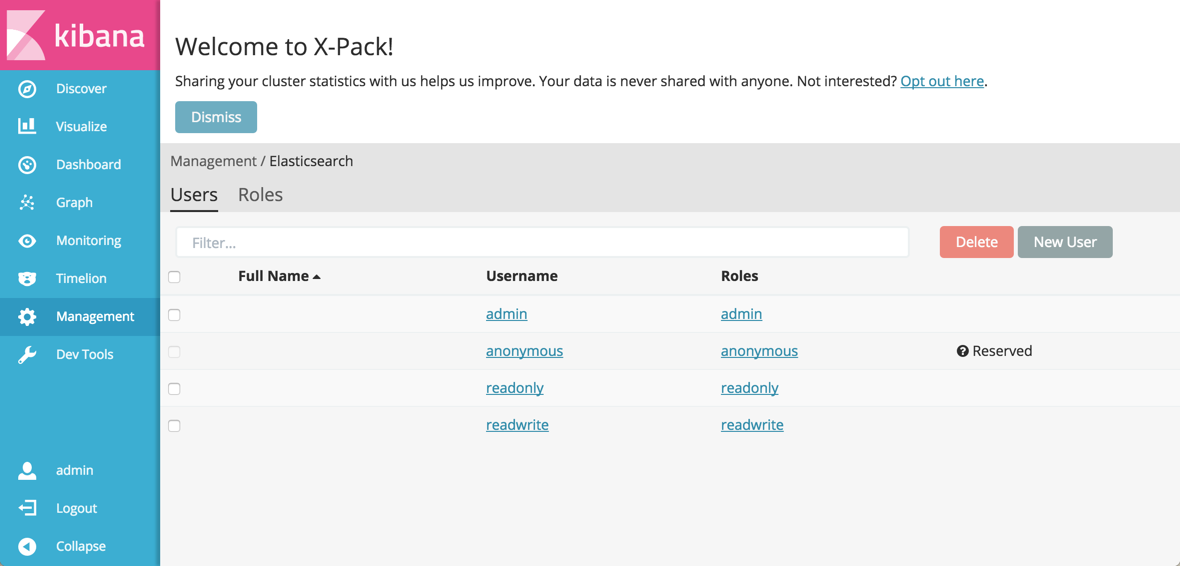Open Graph using its sidebar icon

coord(27,202)
